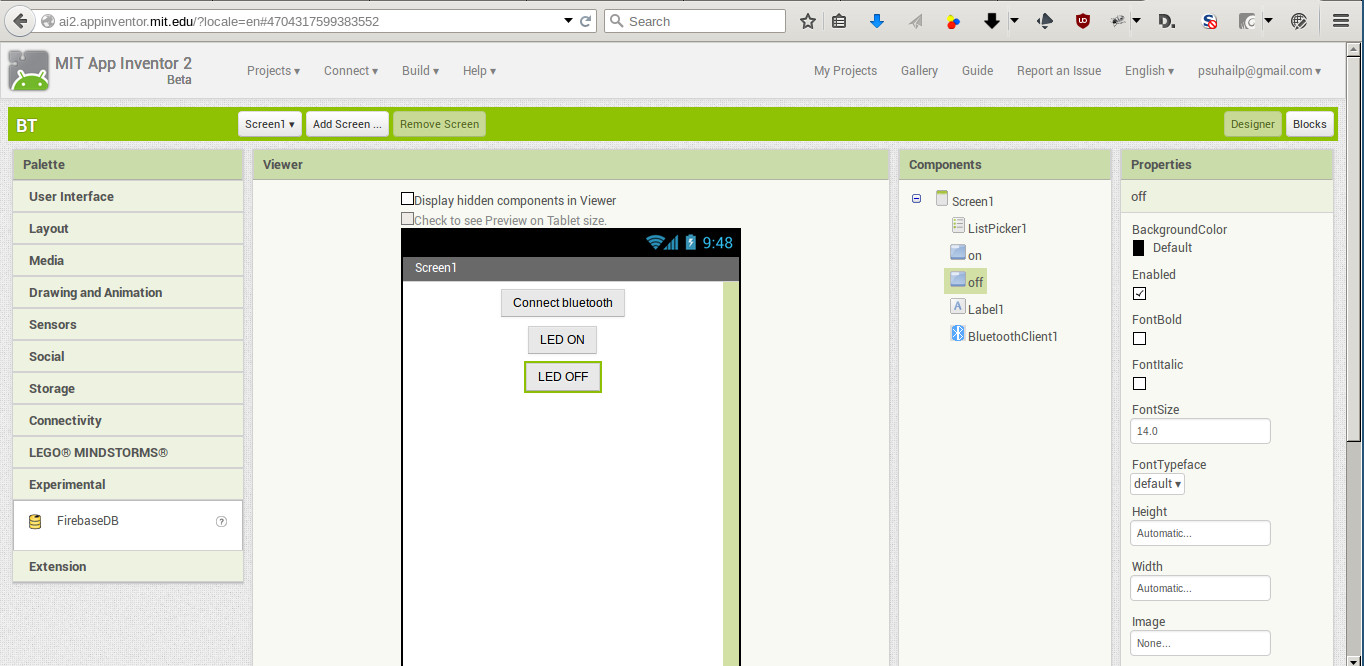This screenshot has width=1364, height=666.
Task: Select the LED ON button in viewer
Action: click(x=562, y=340)
